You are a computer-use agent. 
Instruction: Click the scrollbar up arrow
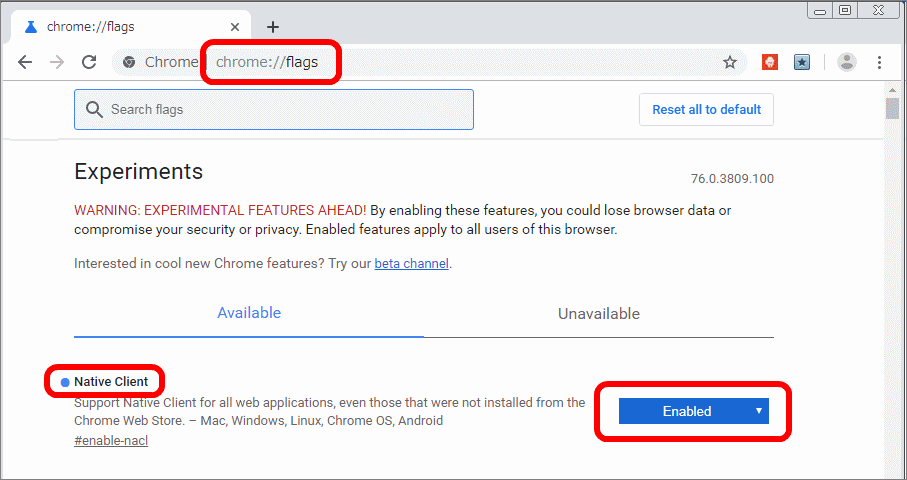(x=892, y=91)
